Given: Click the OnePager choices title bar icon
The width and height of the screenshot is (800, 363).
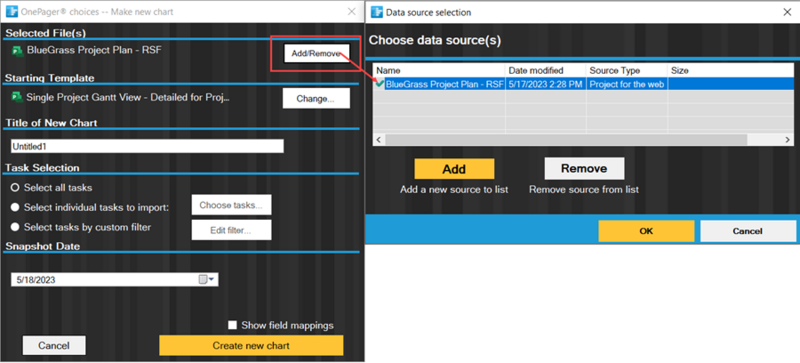Looking at the screenshot, I should 11,11.
